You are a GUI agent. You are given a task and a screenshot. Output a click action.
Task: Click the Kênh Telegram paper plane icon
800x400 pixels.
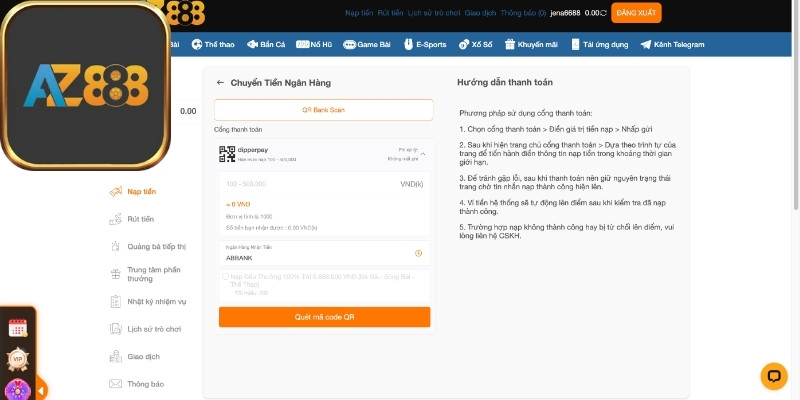[646, 44]
